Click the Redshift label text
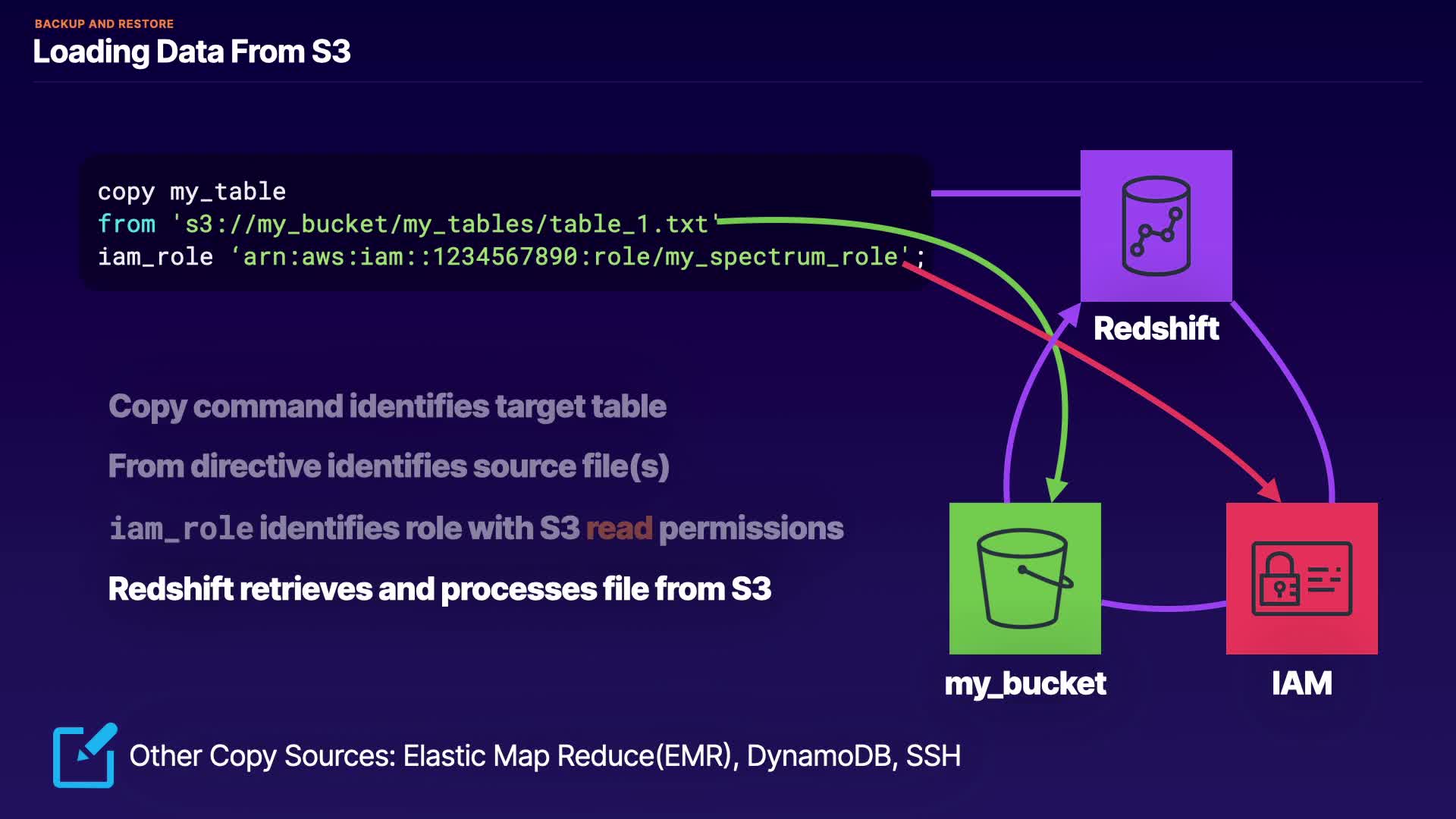 click(x=1156, y=328)
